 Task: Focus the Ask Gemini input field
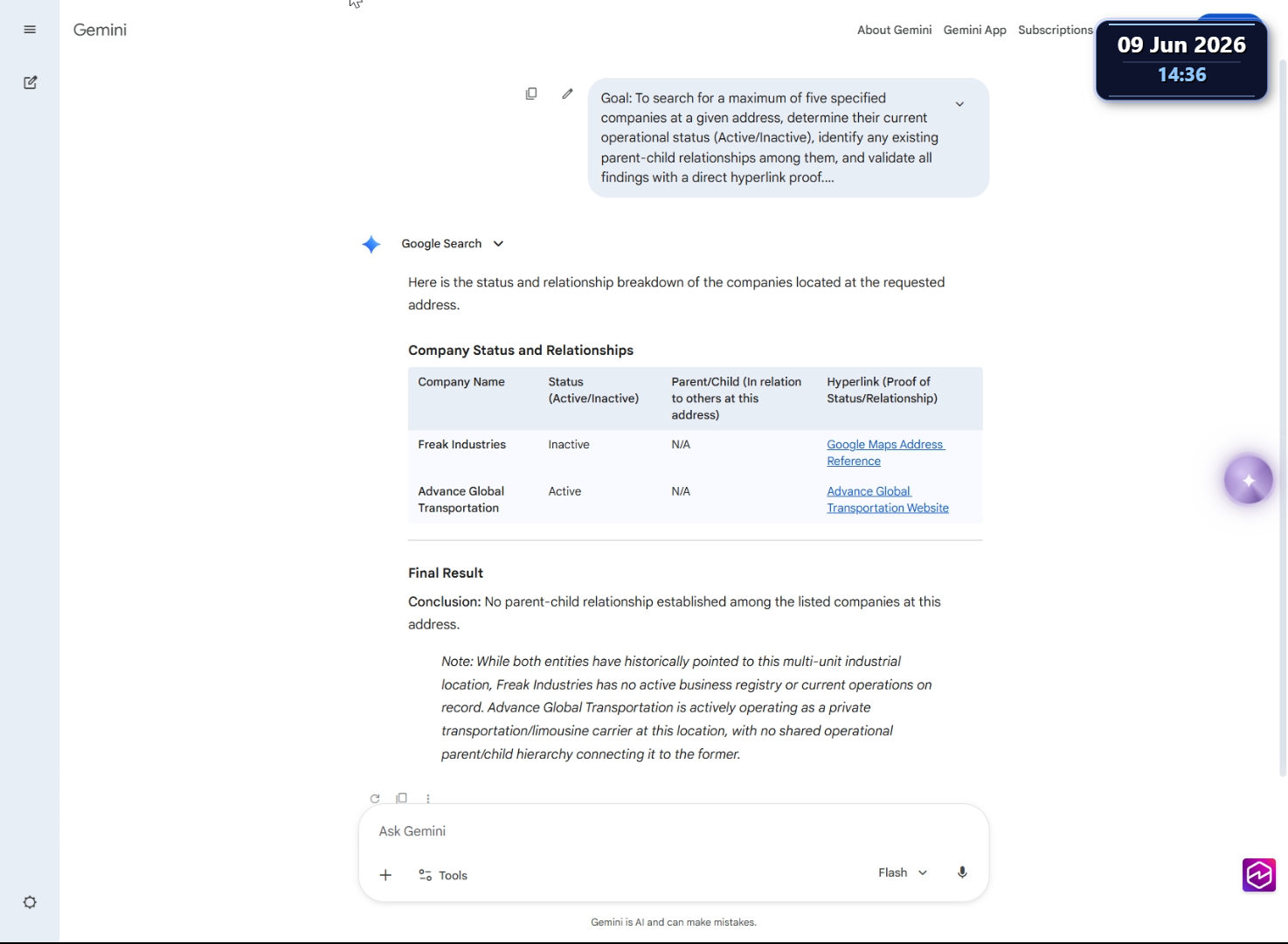pos(673,831)
